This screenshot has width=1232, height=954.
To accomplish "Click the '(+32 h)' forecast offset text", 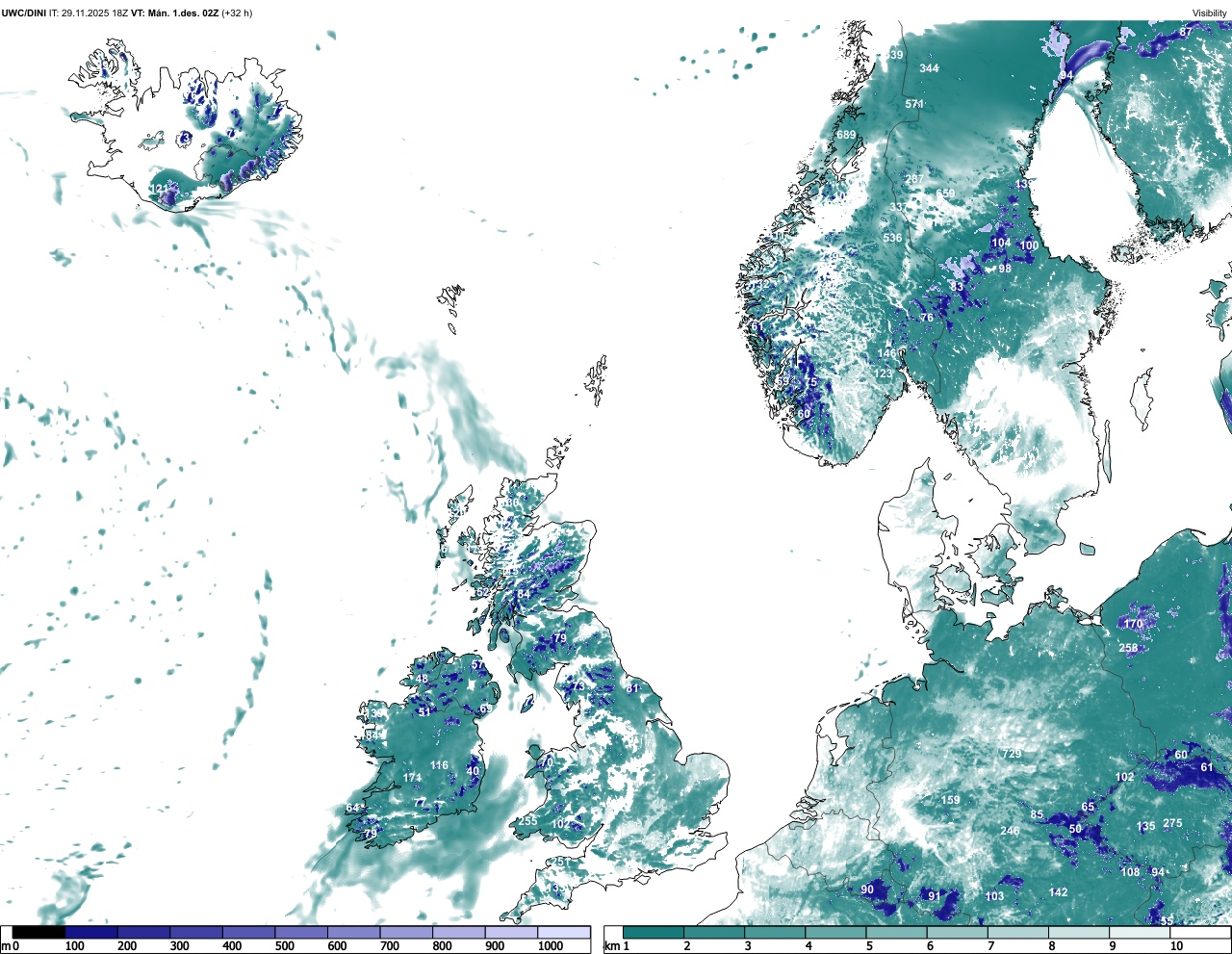I will pyautogui.click(x=237, y=13).
